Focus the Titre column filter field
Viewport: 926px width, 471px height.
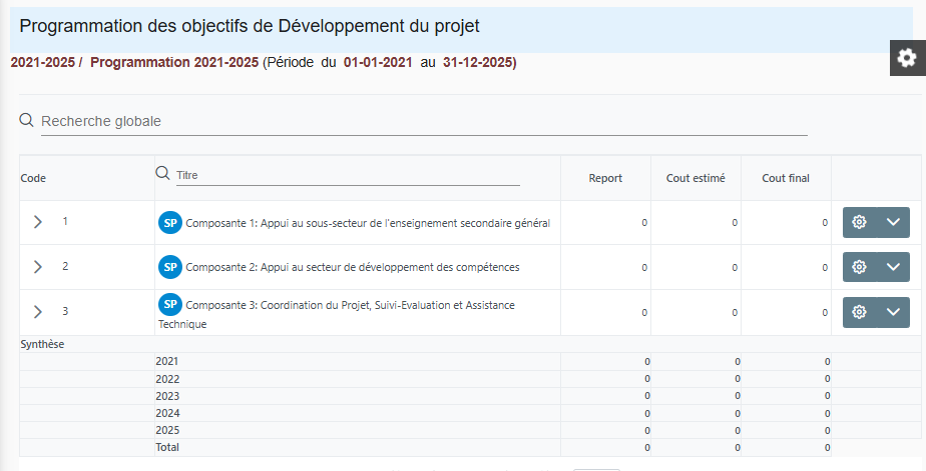coord(348,175)
